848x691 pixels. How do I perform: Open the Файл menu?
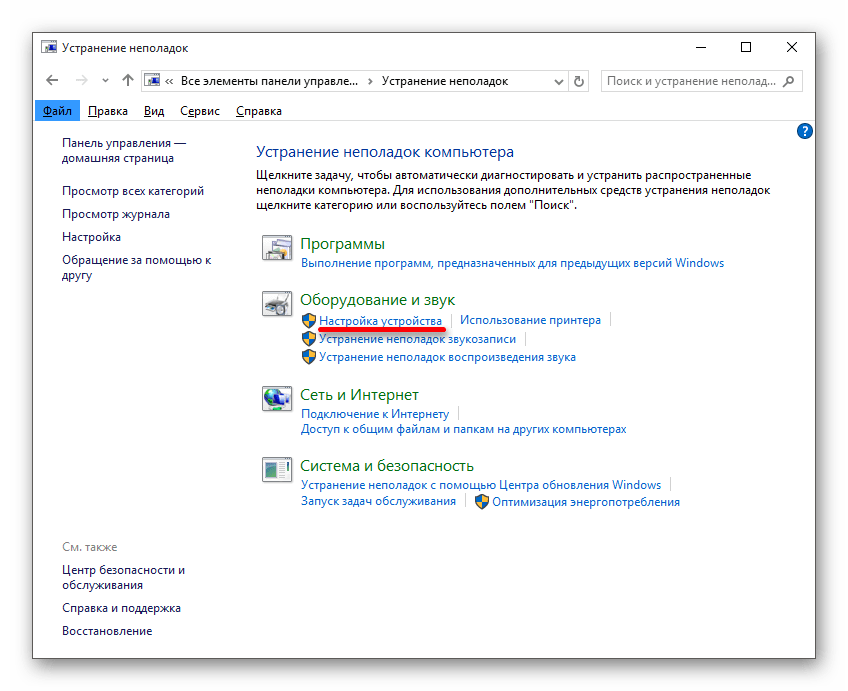coord(57,111)
